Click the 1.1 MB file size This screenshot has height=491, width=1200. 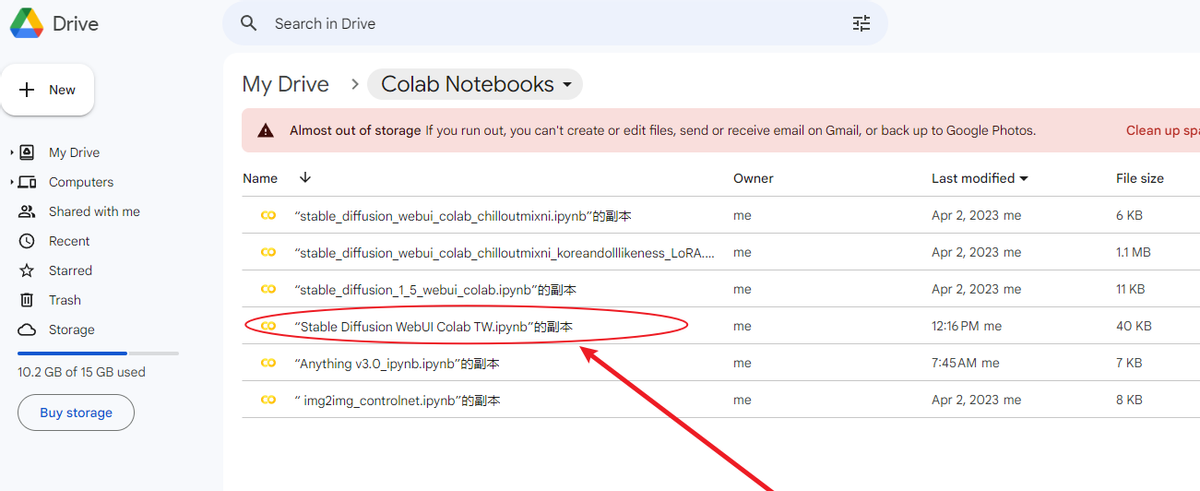click(x=1133, y=253)
